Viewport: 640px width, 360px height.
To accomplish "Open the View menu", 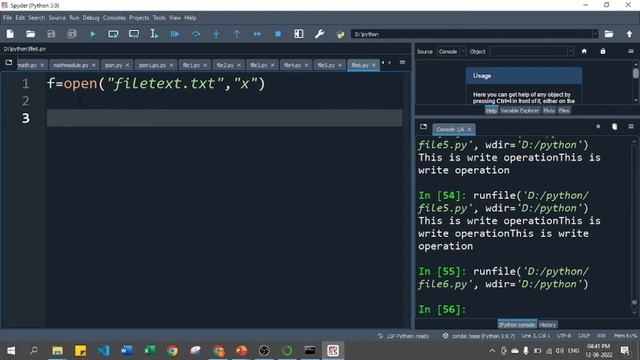I will point(175,18).
